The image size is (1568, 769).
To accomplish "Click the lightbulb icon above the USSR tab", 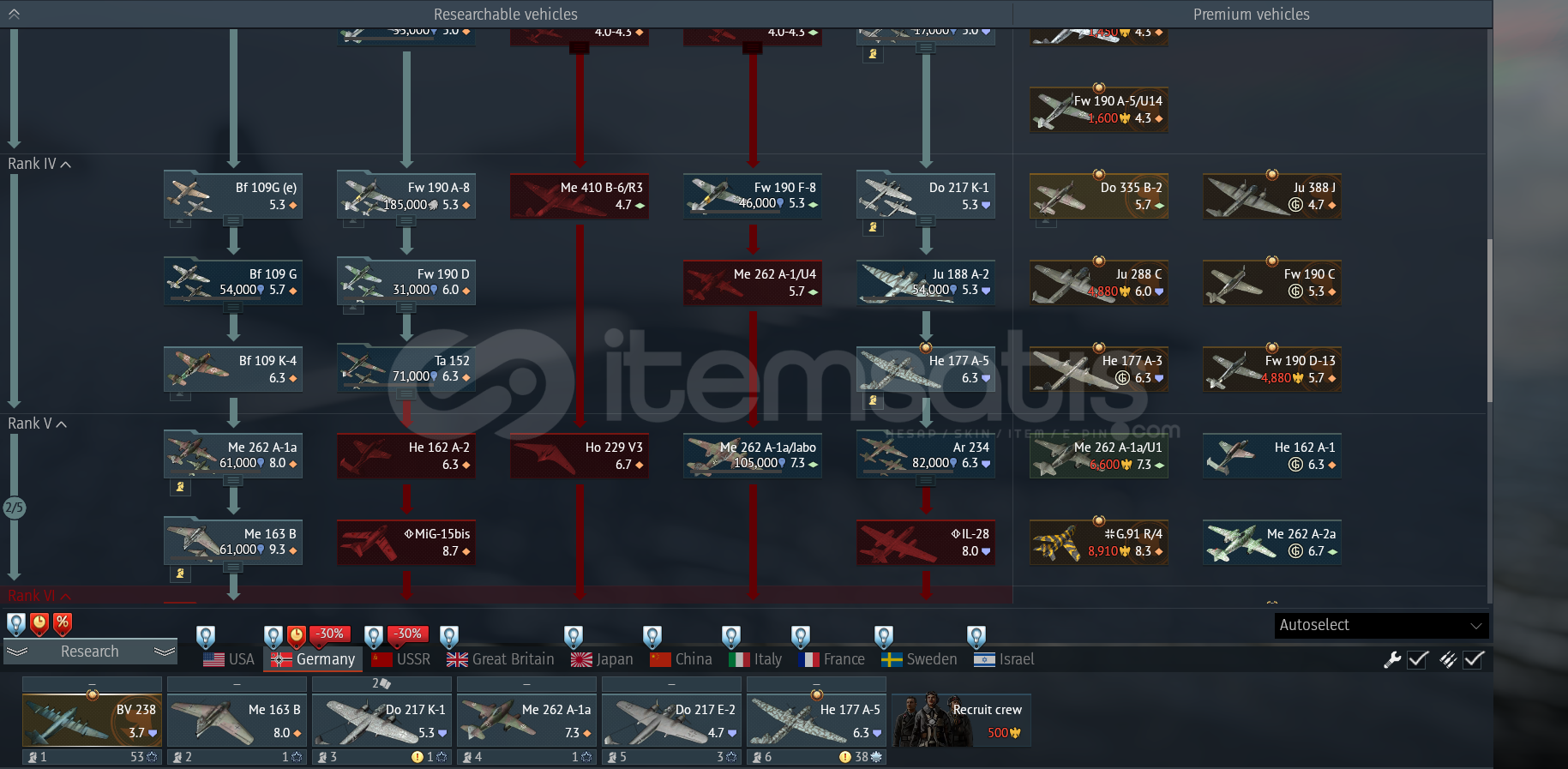I will click(x=374, y=637).
